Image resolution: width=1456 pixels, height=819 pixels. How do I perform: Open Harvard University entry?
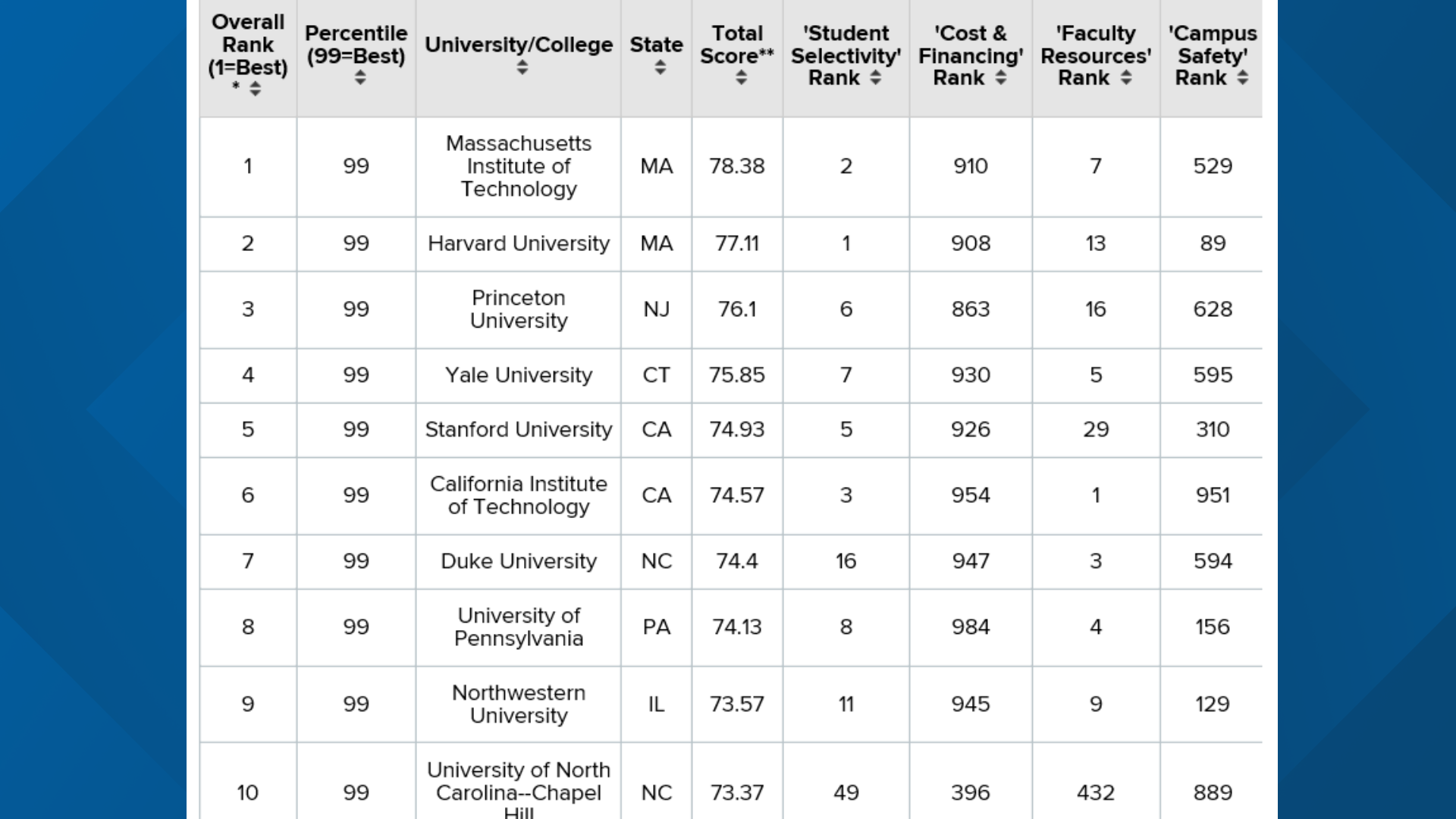518,243
